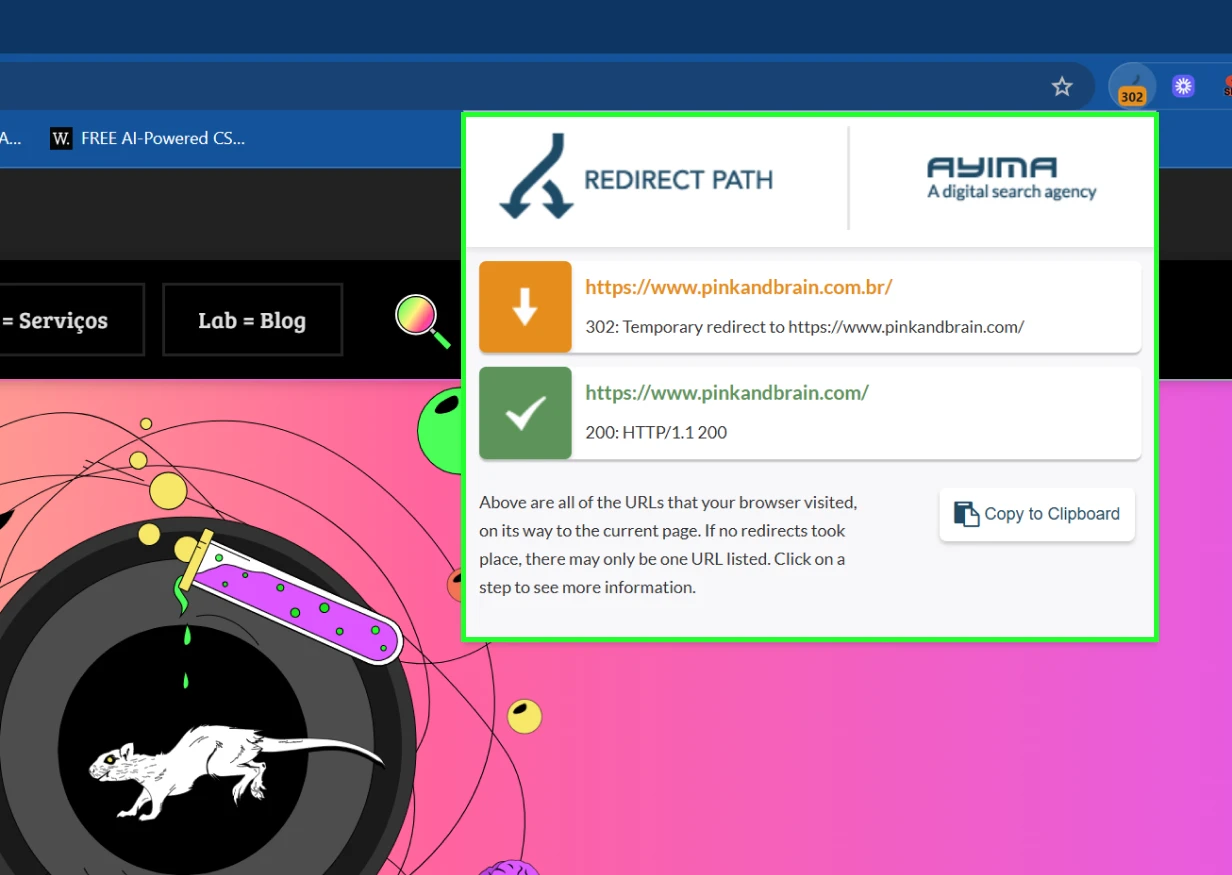
Task: Click the Redirect Path arrows logo
Action: pyautogui.click(x=535, y=177)
